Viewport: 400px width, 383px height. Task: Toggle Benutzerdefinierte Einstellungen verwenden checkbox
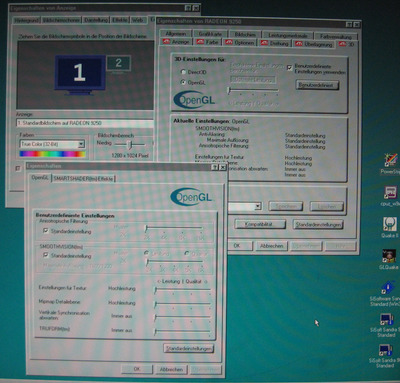(x=289, y=67)
